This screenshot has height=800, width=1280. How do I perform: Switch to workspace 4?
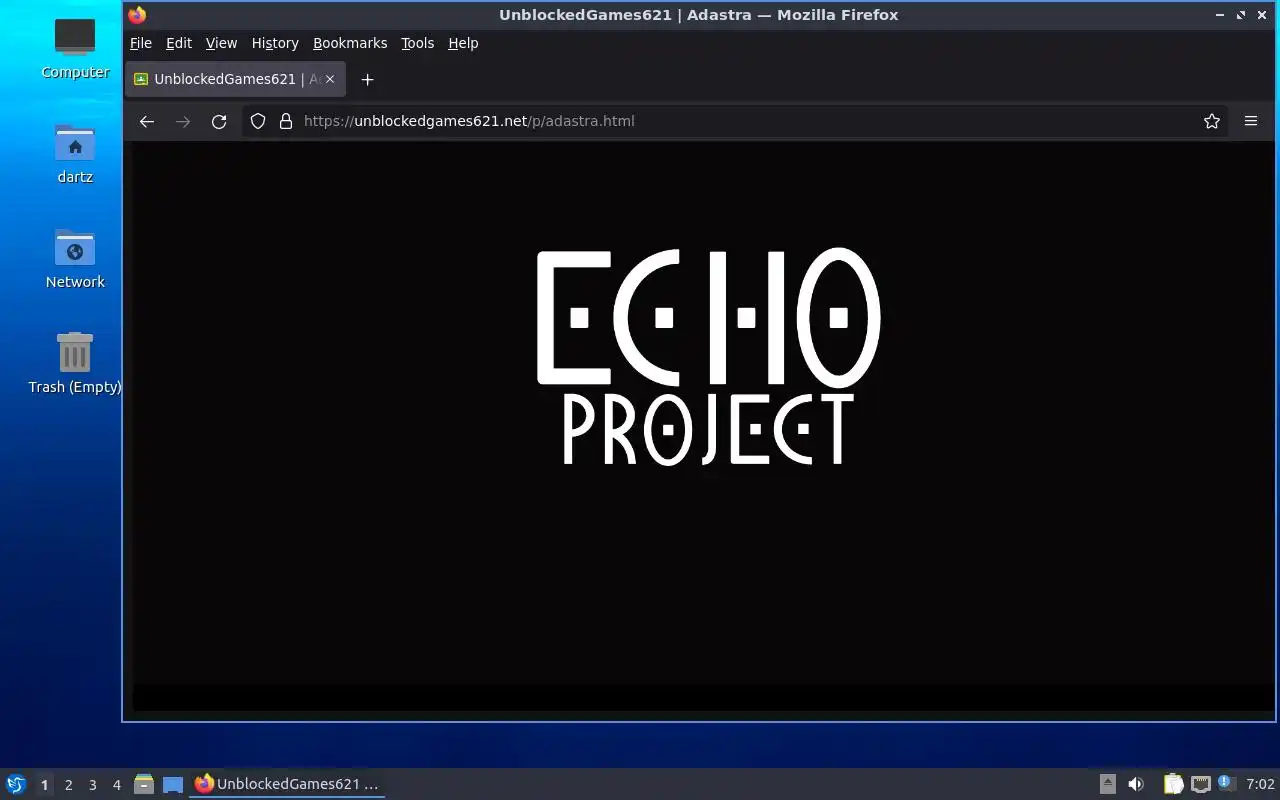(x=116, y=785)
